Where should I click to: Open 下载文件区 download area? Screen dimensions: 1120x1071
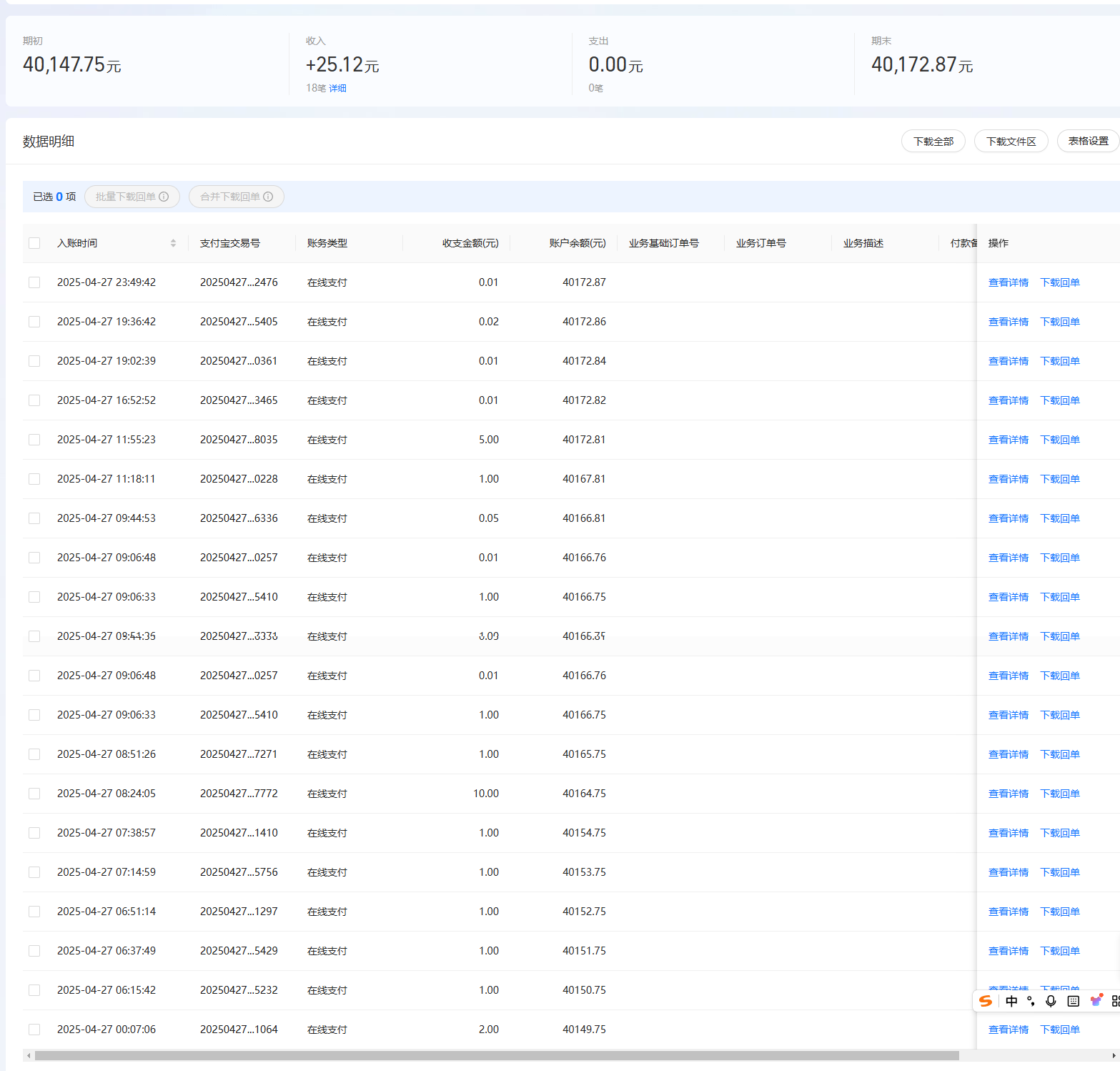click(x=1011, y=141)
